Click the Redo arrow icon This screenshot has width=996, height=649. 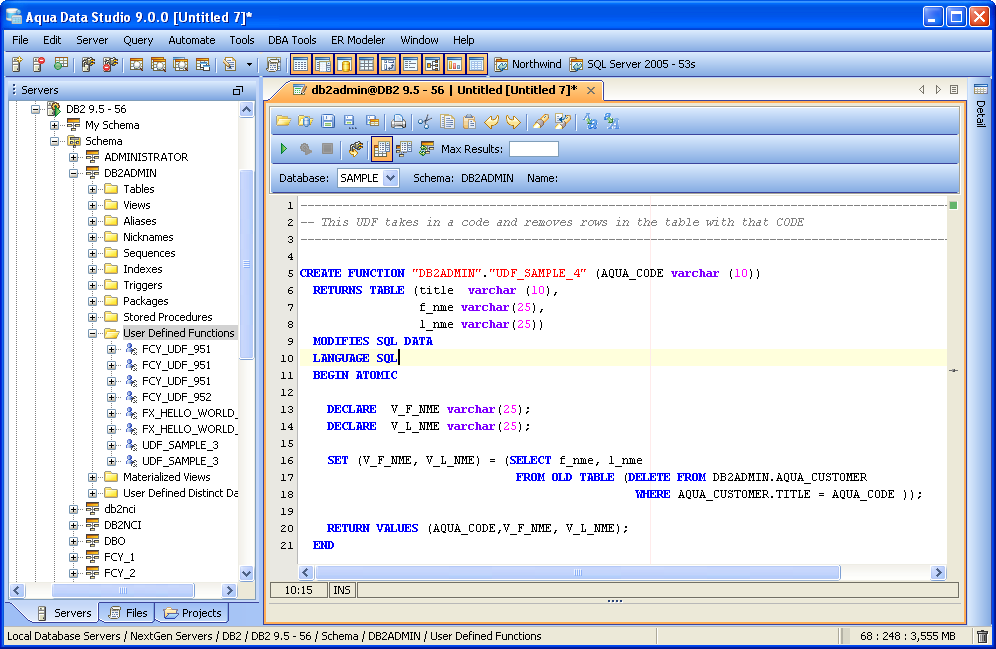coord(513,122)
